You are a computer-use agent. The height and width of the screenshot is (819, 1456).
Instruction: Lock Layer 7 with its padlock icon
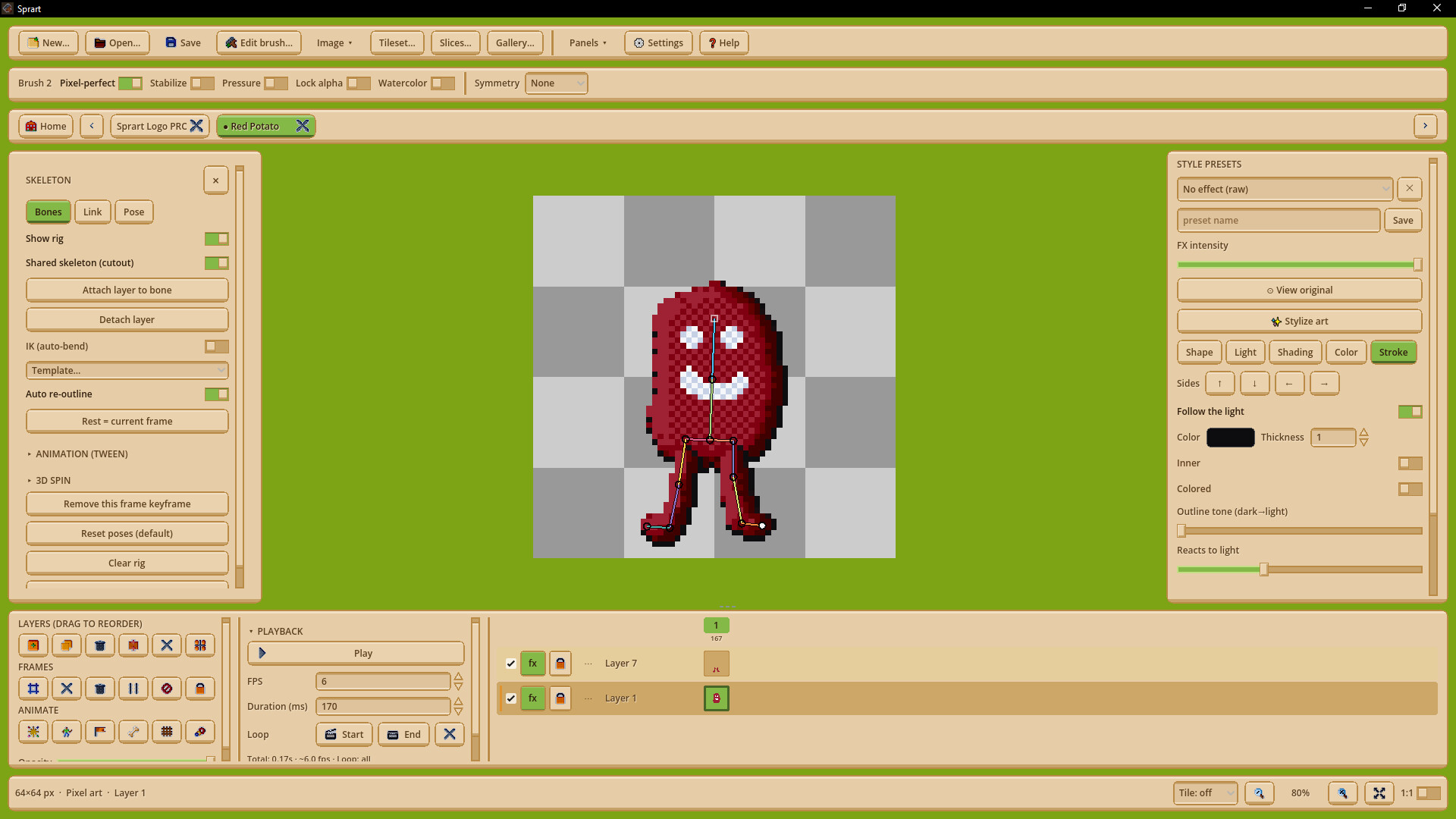(x=560, y=664)
